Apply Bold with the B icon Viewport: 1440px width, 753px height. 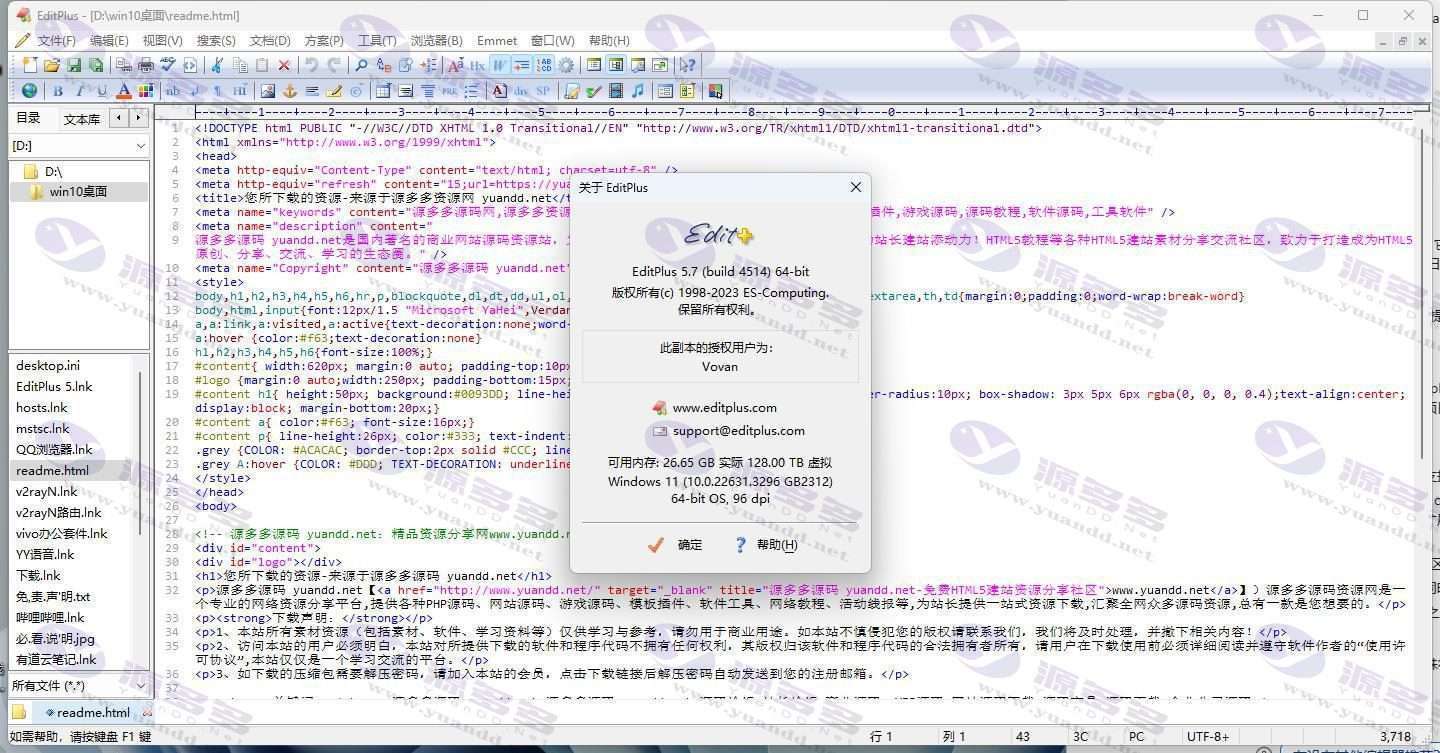58,91
